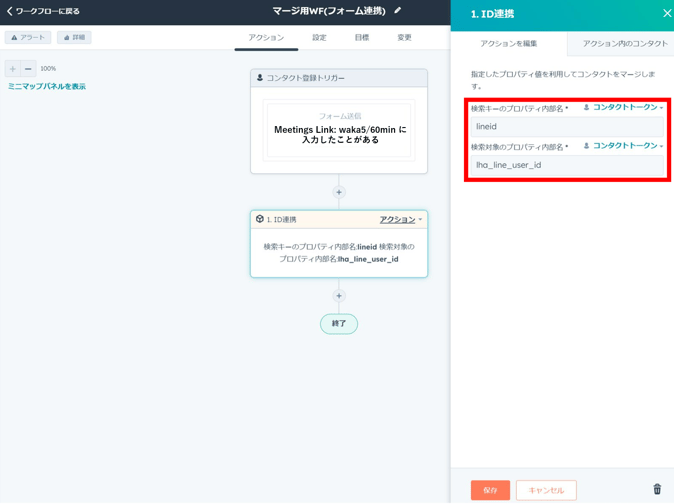Add step below the enrollment trigger
This screenshot has height=504, width=674.
point(339,192)
